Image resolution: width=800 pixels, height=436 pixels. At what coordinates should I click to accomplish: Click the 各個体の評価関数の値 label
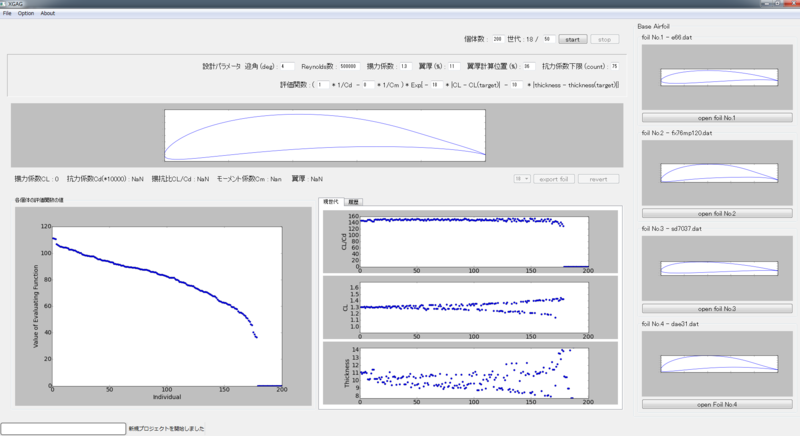coord(39,200)
